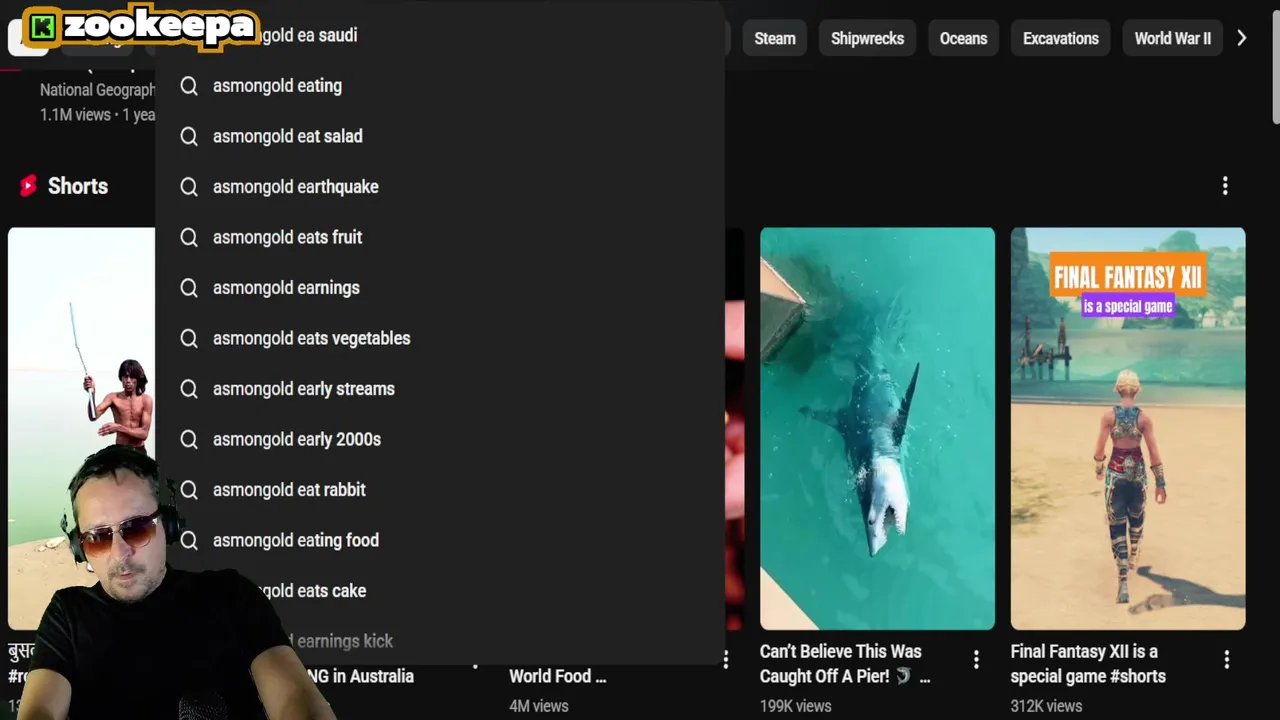The width and height of the screenshot is (1280, 720).
Task: Click magnifier icon beside 'asmongold earthquake'
Action: click(189, 187)
